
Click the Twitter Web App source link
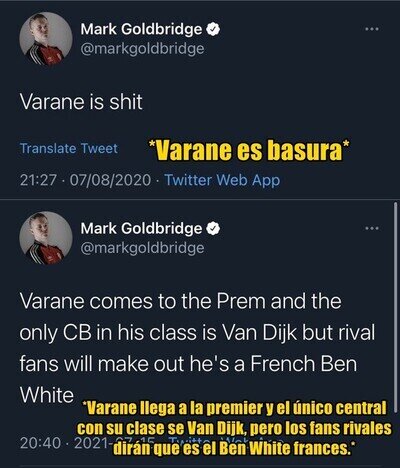click(x=222, y=180)
